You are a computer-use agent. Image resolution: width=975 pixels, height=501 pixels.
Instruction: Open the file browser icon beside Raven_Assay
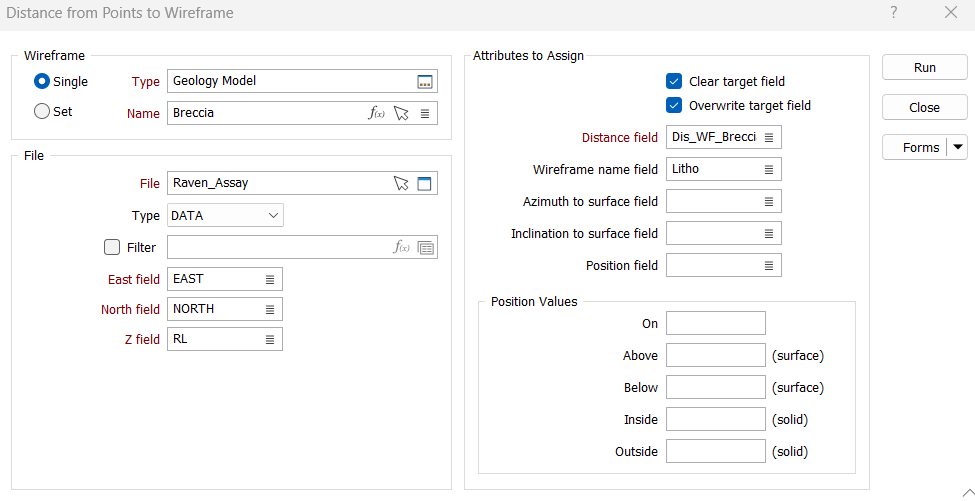coord(425,184)
